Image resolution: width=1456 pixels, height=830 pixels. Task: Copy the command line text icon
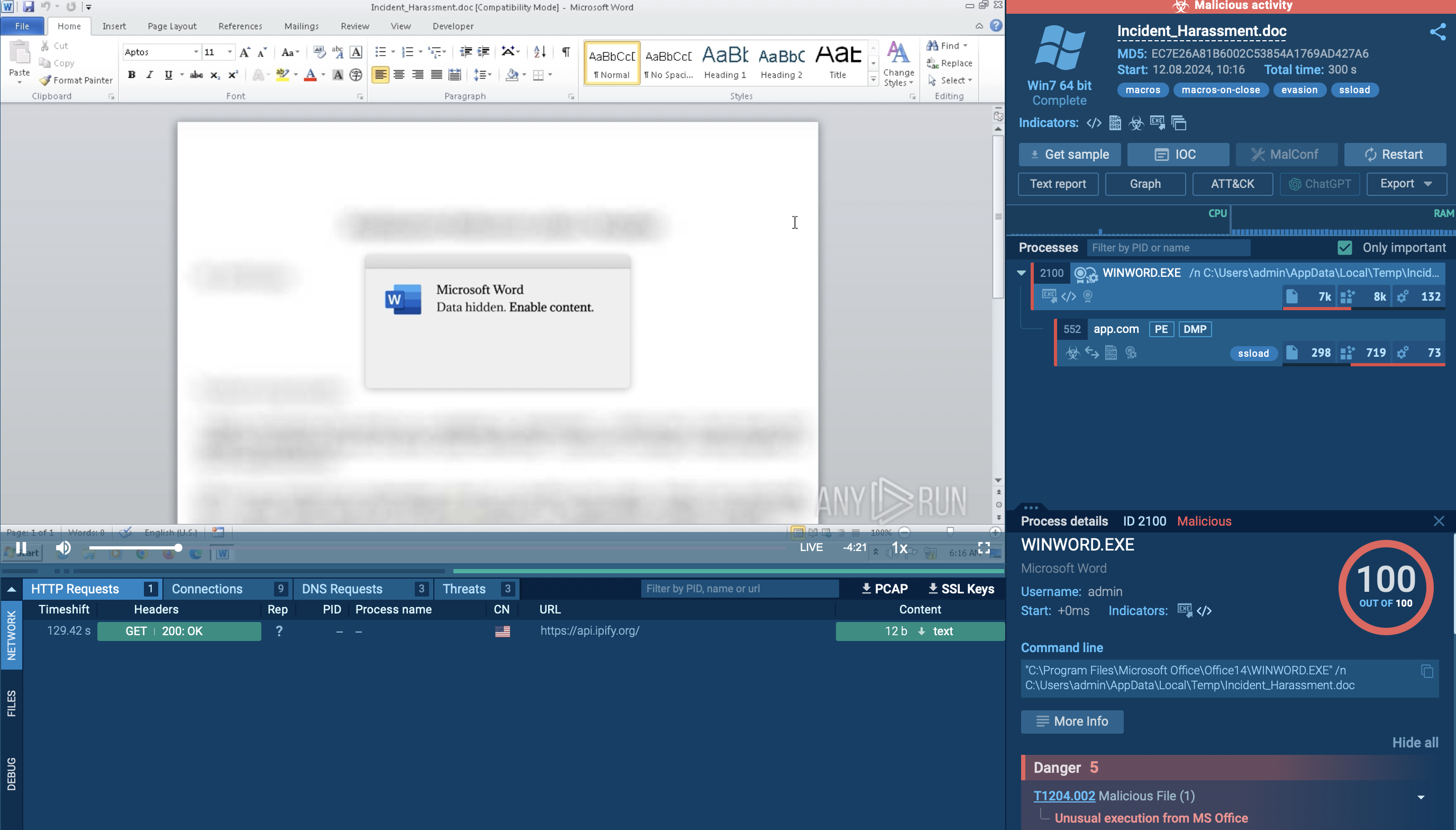click(1426, 671)
